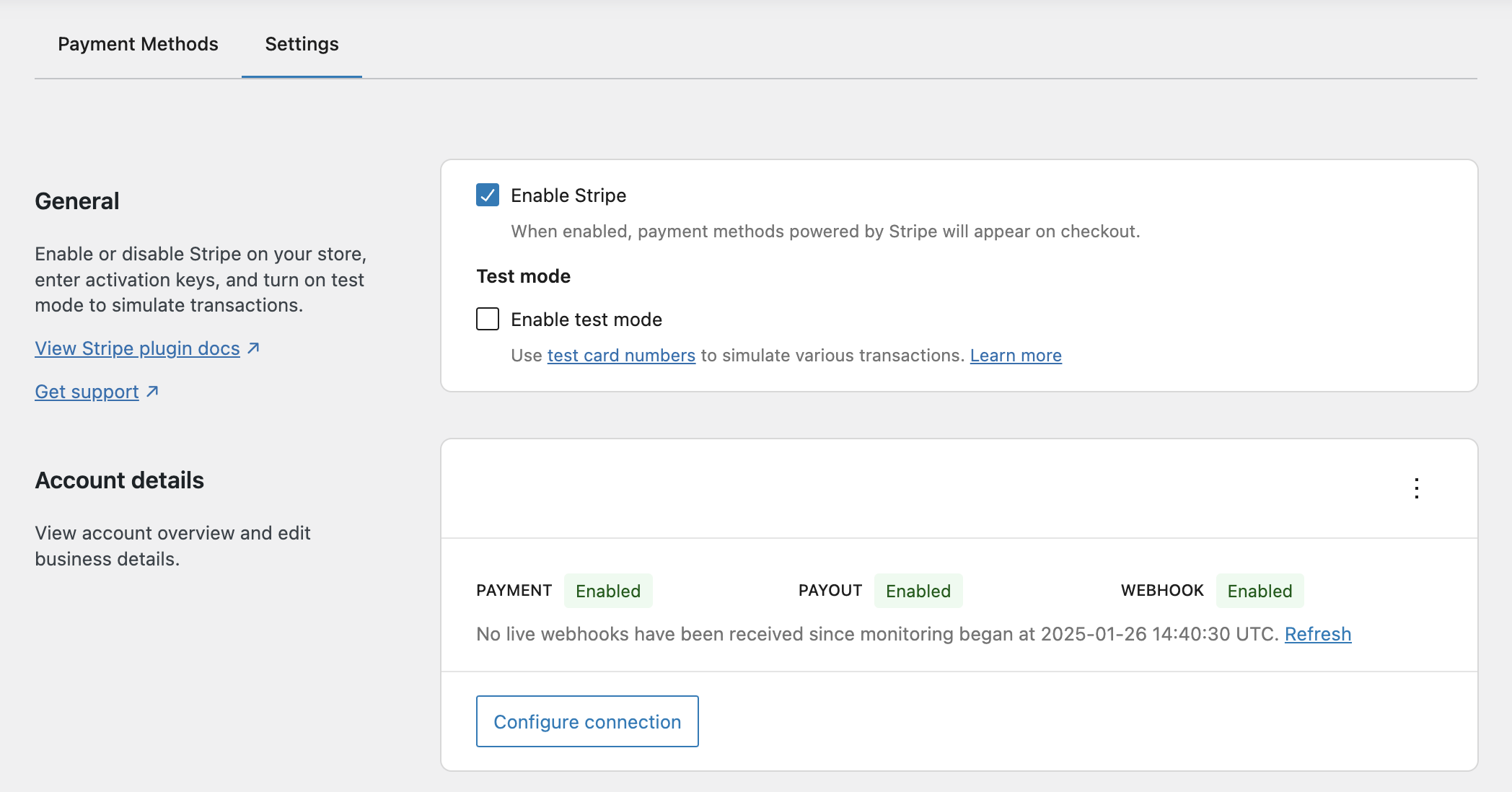Click the 'Enable test mode' label text
1512x792 pixels.
(x=586, y=320)
